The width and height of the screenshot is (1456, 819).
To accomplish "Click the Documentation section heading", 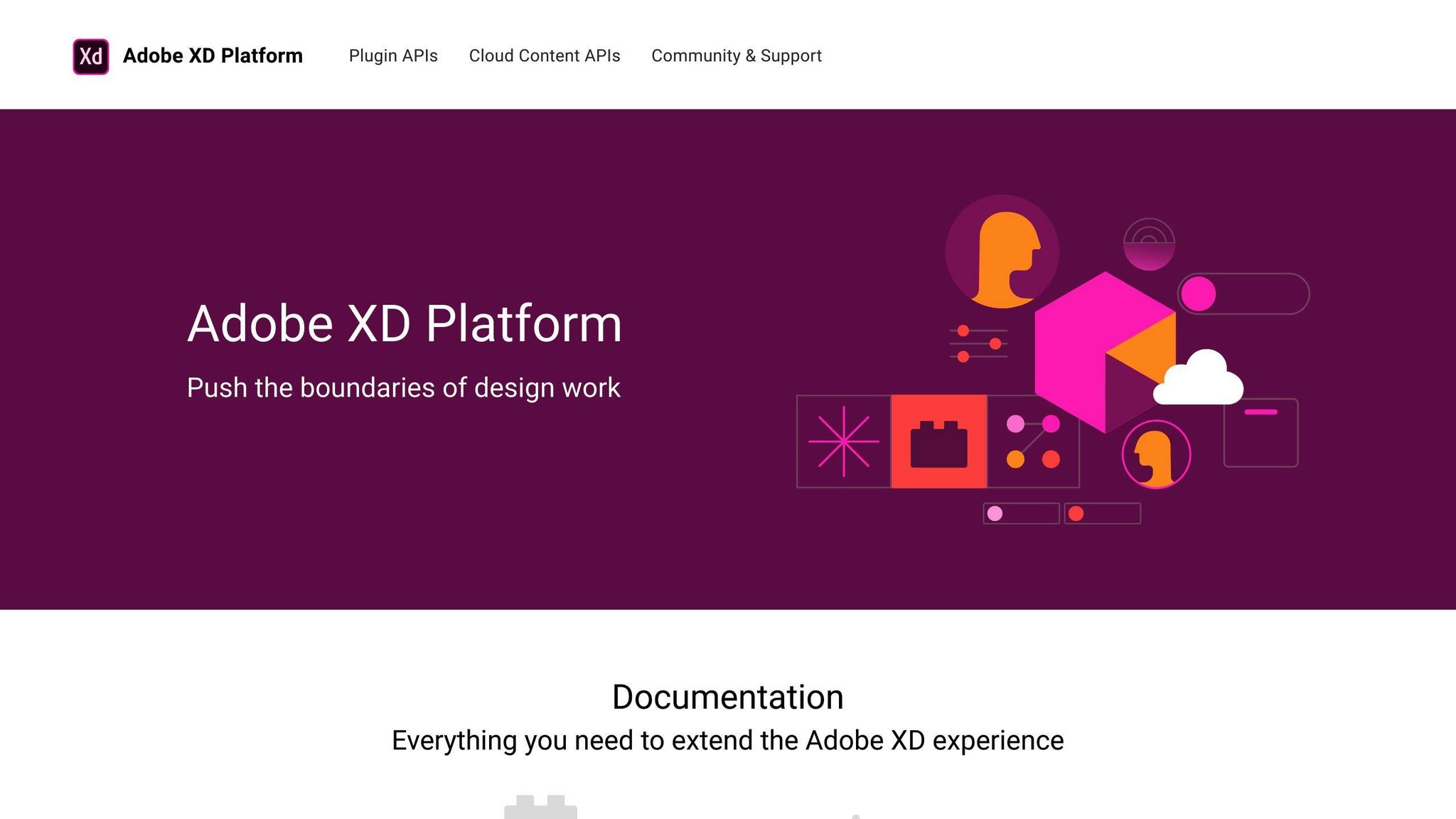I will (x=727, y=696).
